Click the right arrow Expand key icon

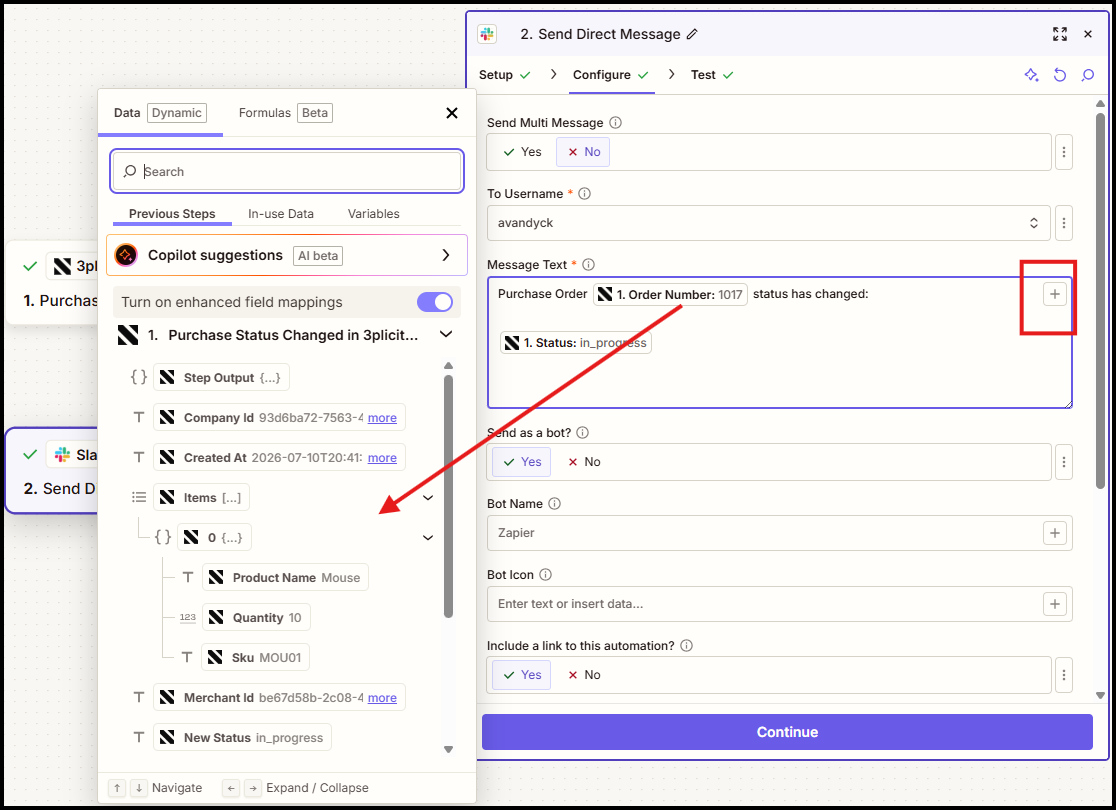point(253,788)
